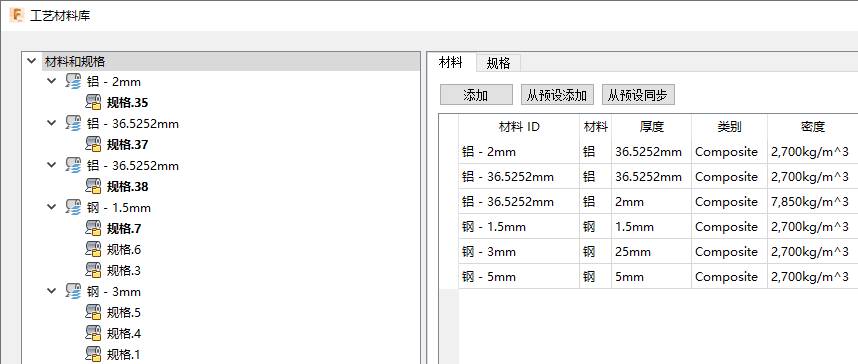
Task: Click the 钢 - 1.5mm material ID cell
Action: [519, 227]
